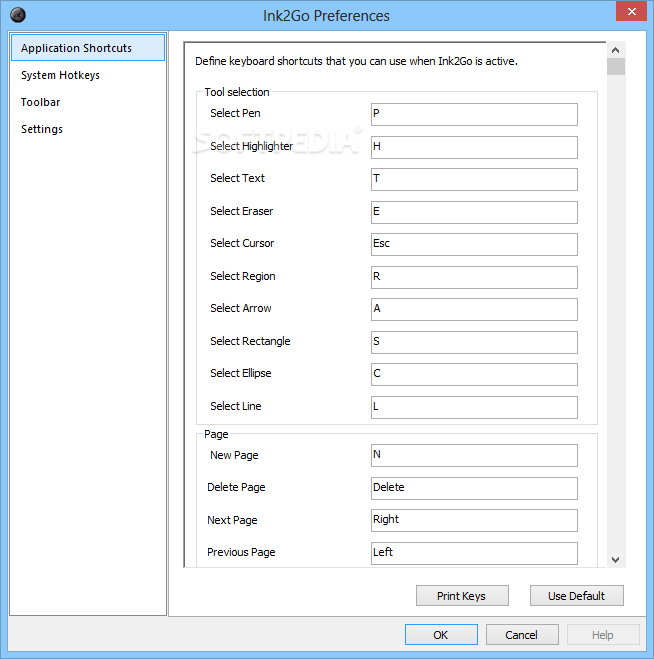Click the scrollbar up arrow
Viewport: 654px width, 659px height.
coord(616,50)
